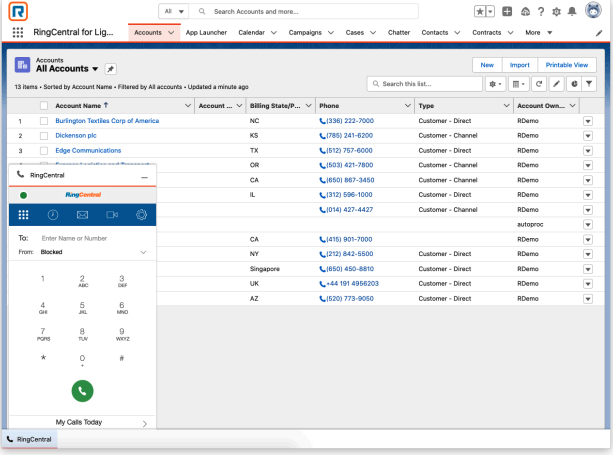613x455 pixels.
Task: Open the Edge Communications account link
Action: 88,150
